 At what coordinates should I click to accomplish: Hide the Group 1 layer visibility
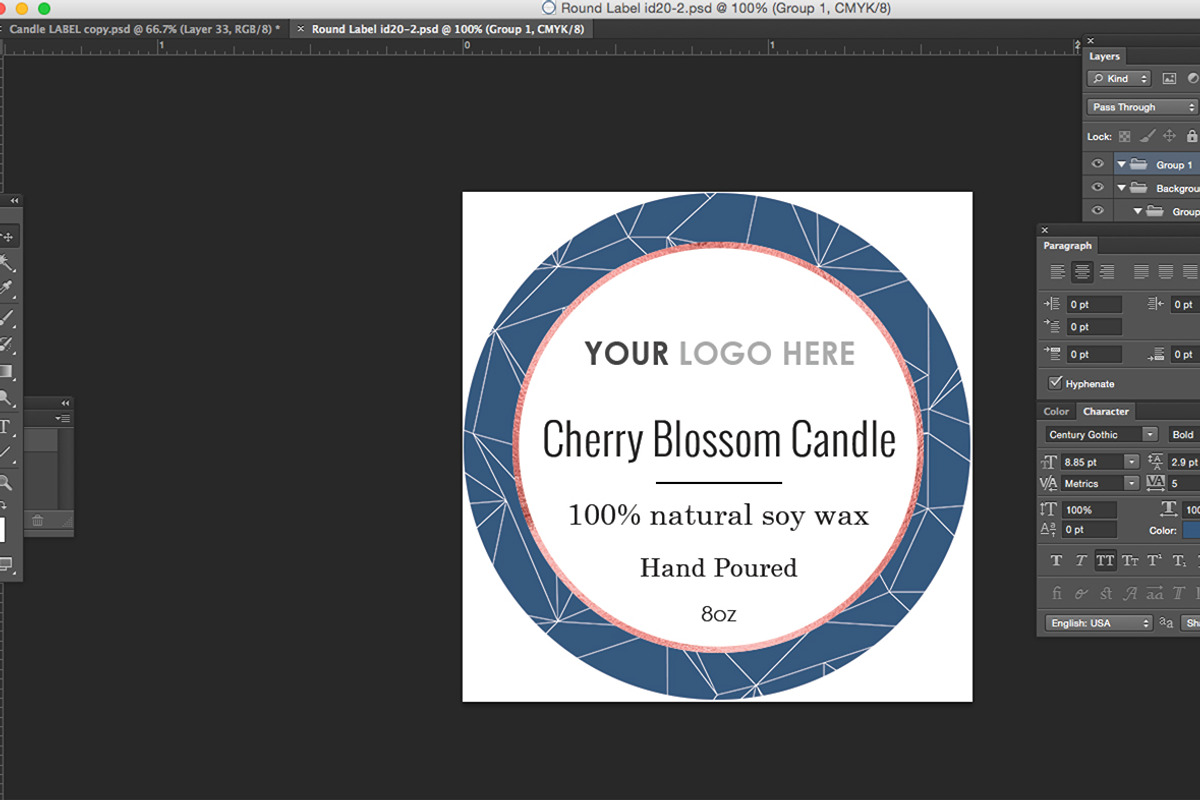pyautogui.click(x=1098, y=164)
